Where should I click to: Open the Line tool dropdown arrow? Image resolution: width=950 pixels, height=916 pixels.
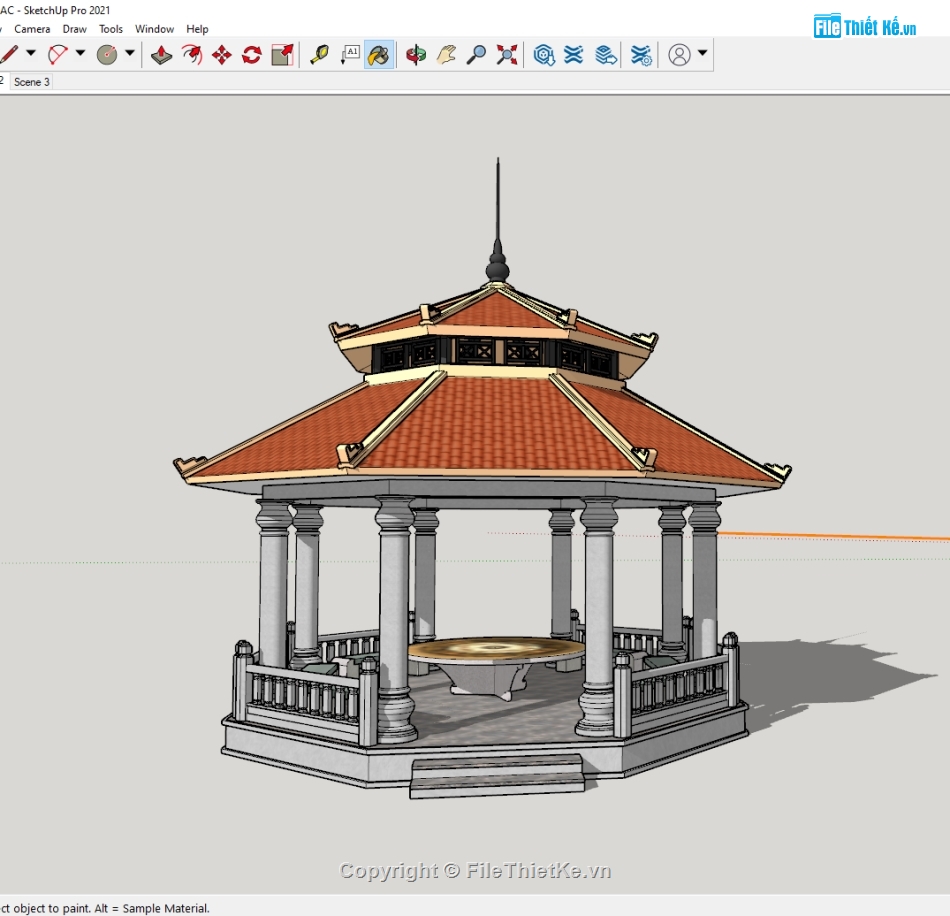tap(31, 53)
